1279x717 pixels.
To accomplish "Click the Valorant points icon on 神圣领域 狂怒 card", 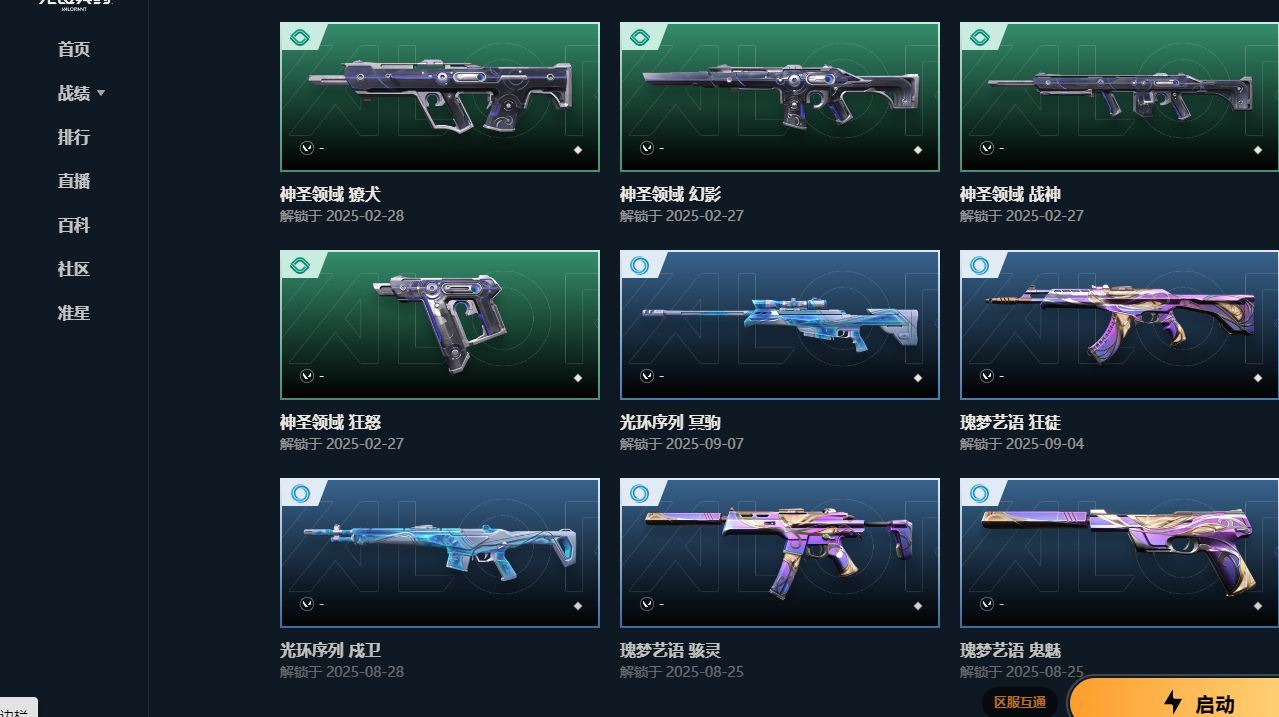I will click(x=307, y=376).
